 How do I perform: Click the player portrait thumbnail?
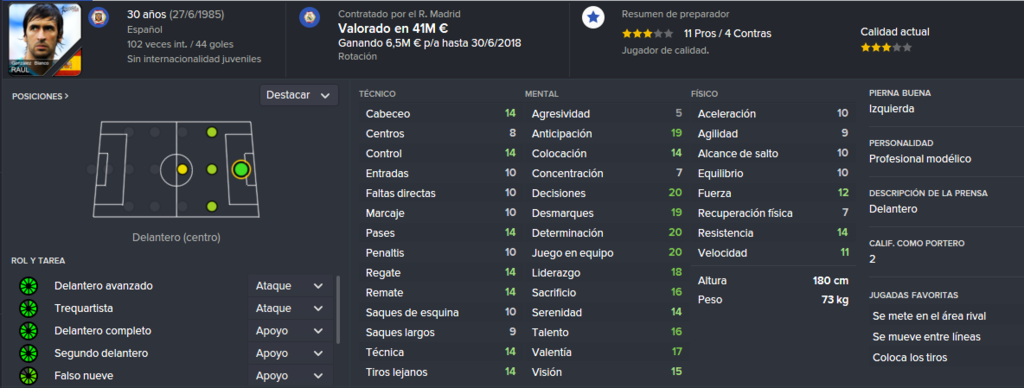tap(45, 39)
